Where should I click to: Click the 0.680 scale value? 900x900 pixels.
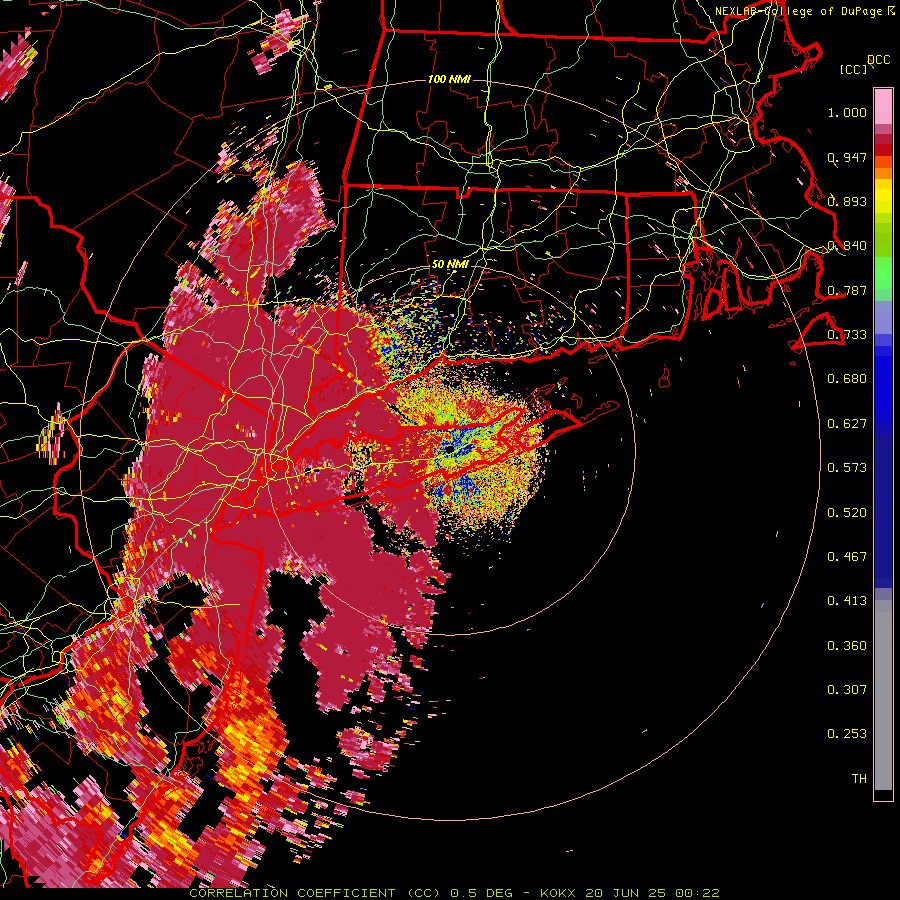[x=847, y=379]
